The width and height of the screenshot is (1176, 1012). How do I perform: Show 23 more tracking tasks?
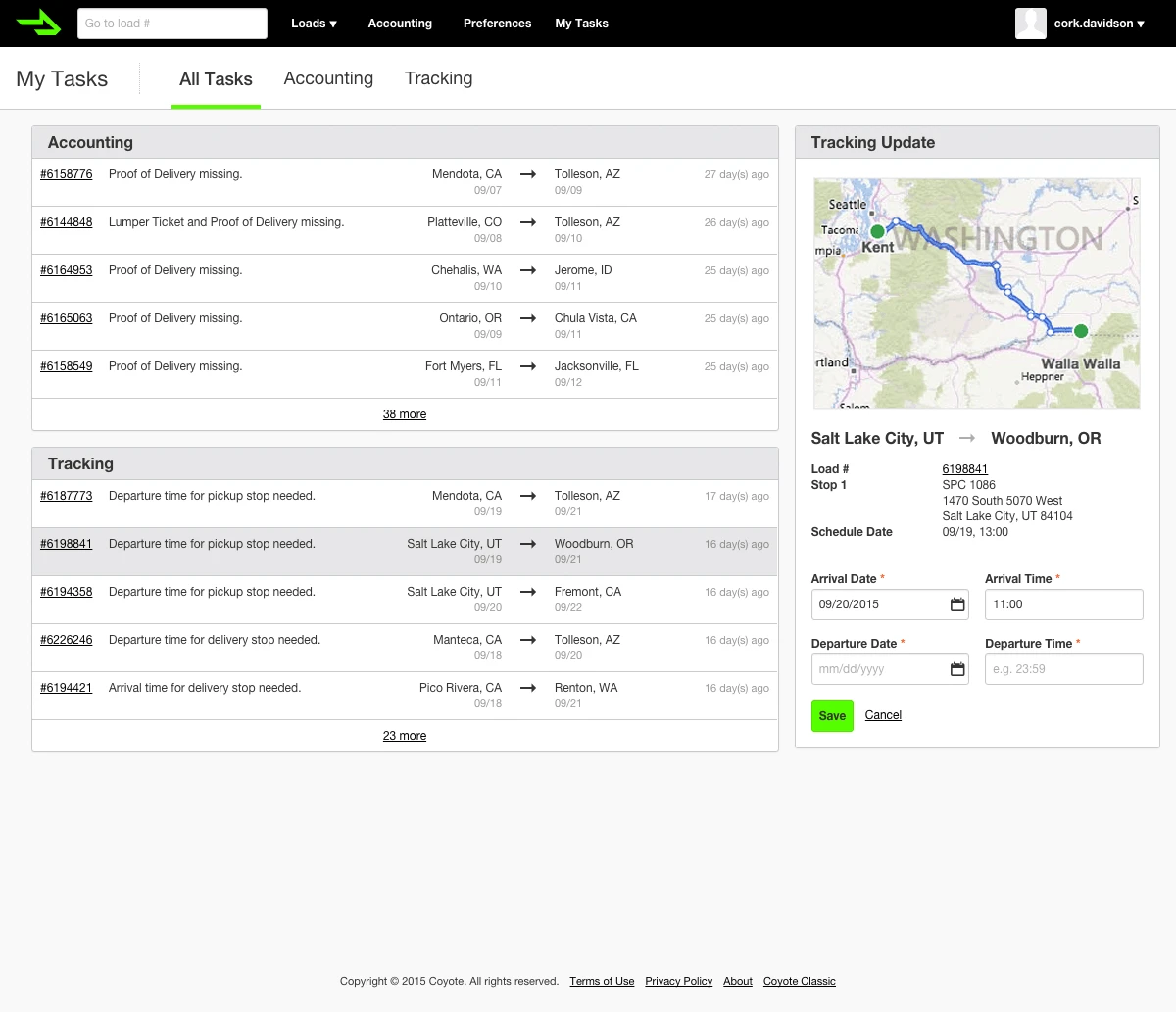click(405, 736)
